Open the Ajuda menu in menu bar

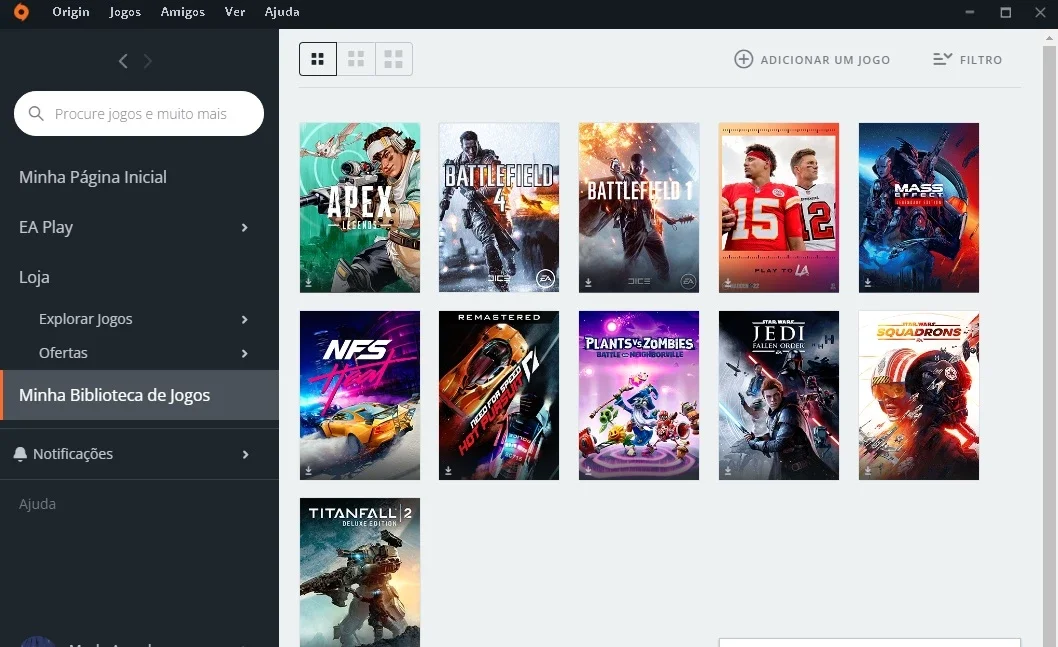(282, 12)
